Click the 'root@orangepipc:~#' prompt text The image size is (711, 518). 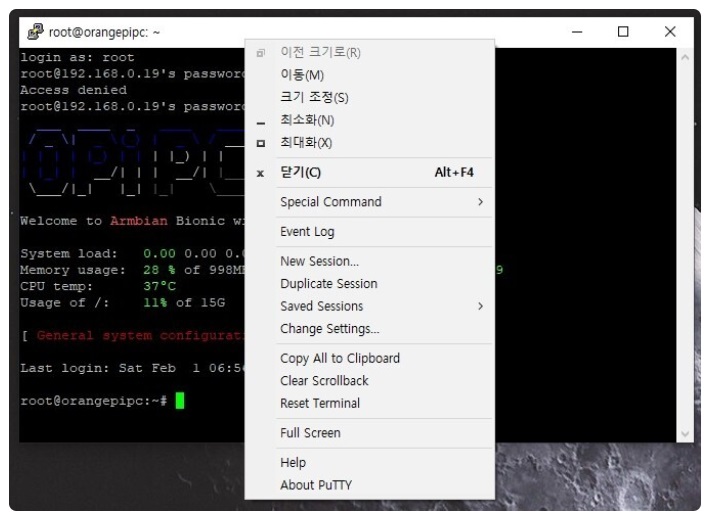coord(93,401)
